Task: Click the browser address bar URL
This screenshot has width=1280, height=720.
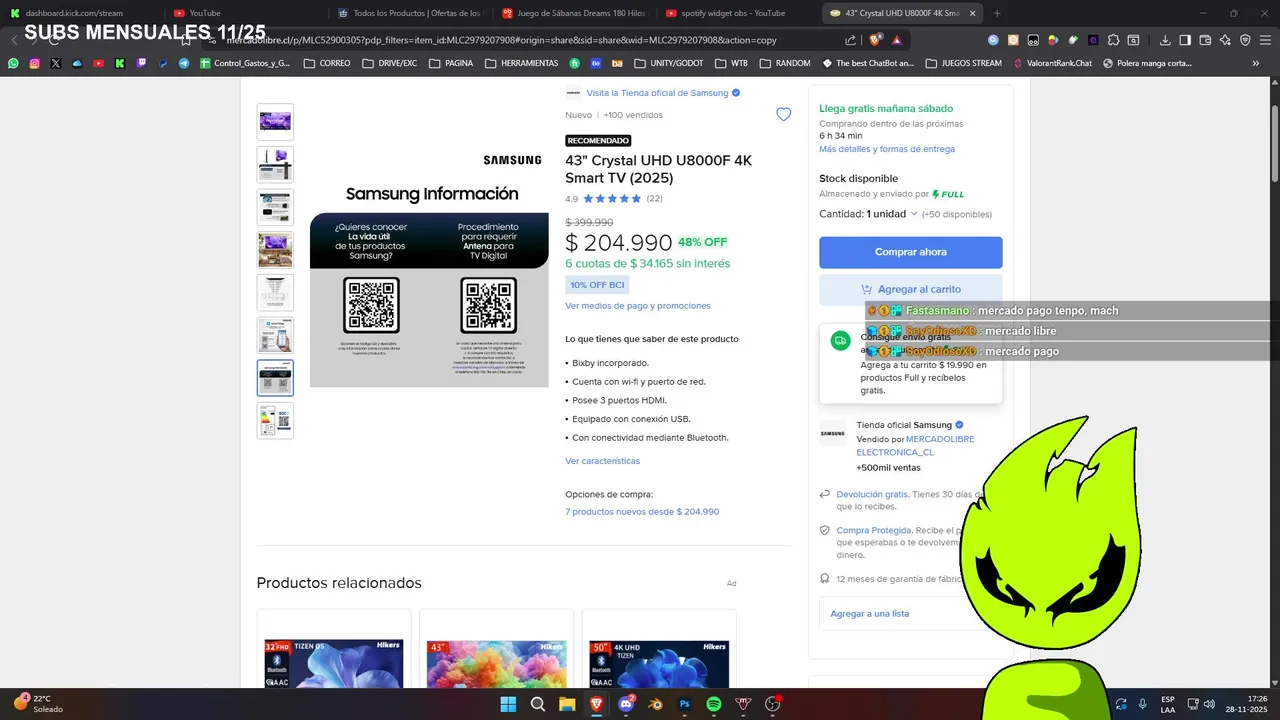Action: coord(500,40)
